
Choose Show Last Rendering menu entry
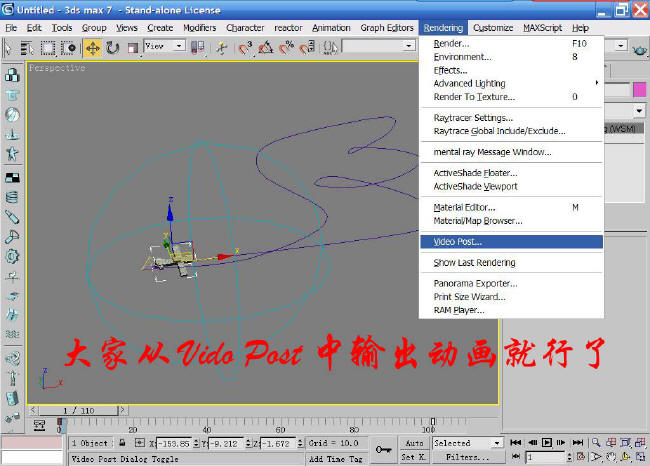511,263
